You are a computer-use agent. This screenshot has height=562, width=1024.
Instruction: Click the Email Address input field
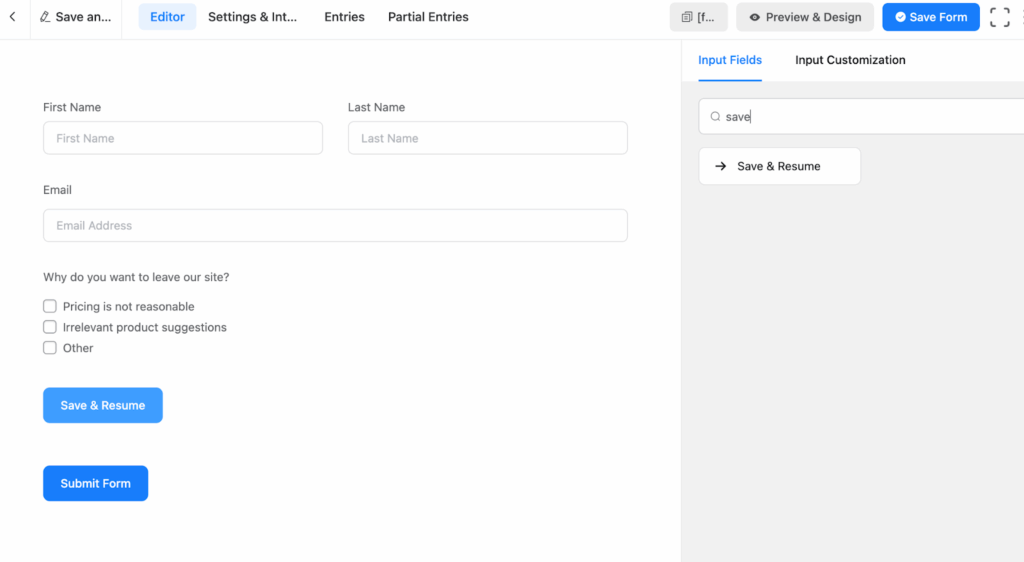click(335, 225)
